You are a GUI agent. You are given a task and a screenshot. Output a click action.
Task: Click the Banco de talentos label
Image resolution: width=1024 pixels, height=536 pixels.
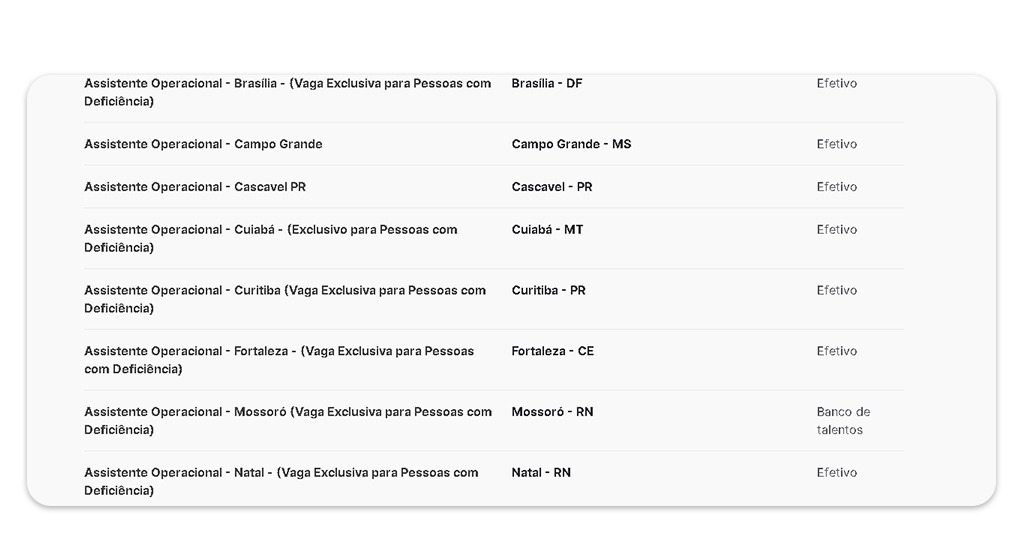click(x=842, y=421)
